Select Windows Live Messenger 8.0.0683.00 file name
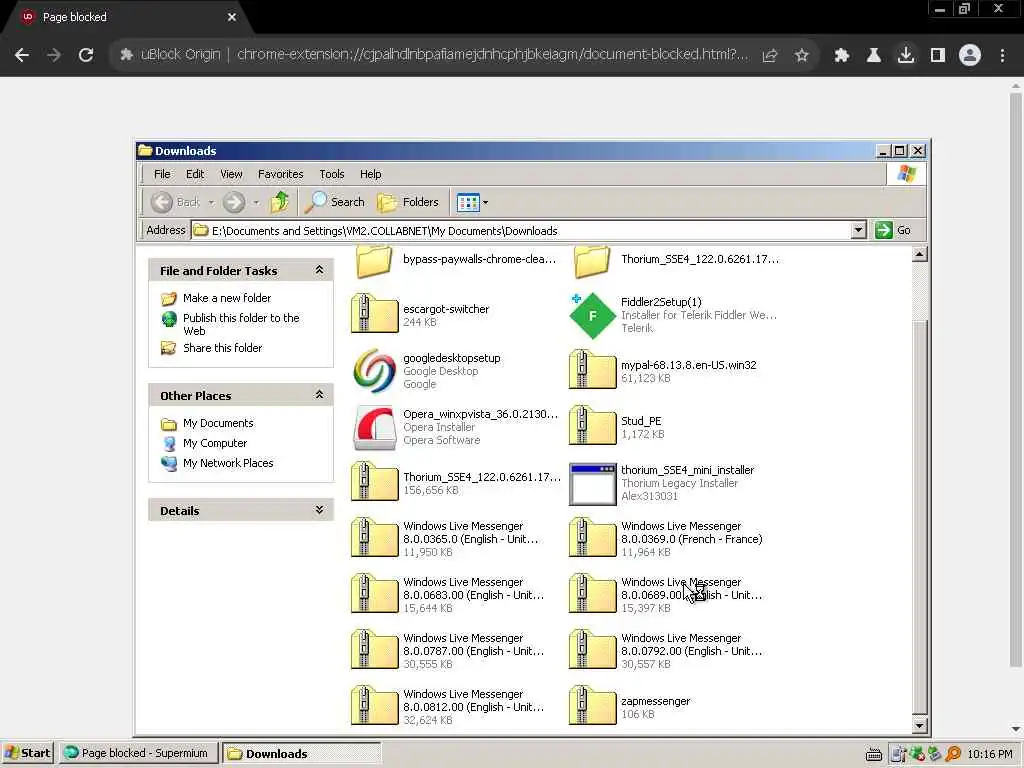 tap(473, 588)
